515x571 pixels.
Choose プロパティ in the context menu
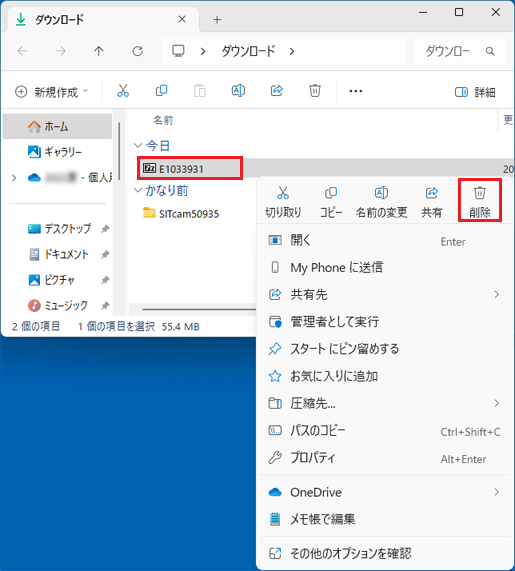pyautogui.click(x=385, y=457)
